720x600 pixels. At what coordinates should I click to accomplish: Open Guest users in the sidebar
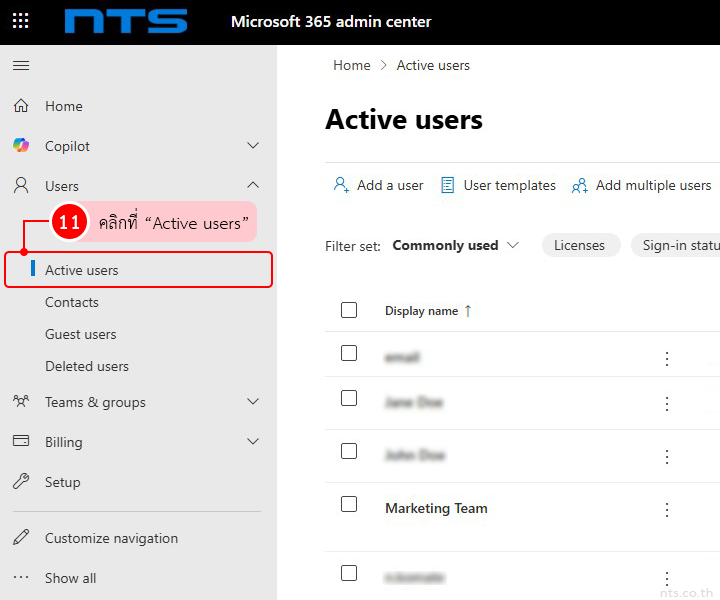[81, 334]
